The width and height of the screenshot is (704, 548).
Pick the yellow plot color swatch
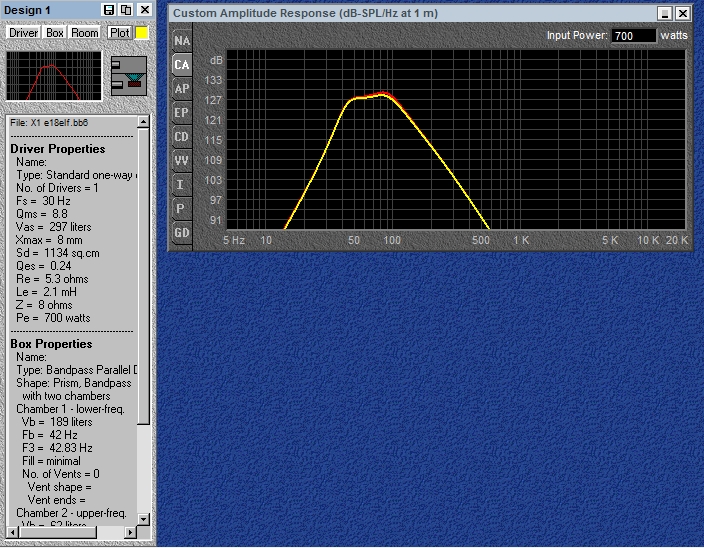pyautogui.click(x=142, y=33)
